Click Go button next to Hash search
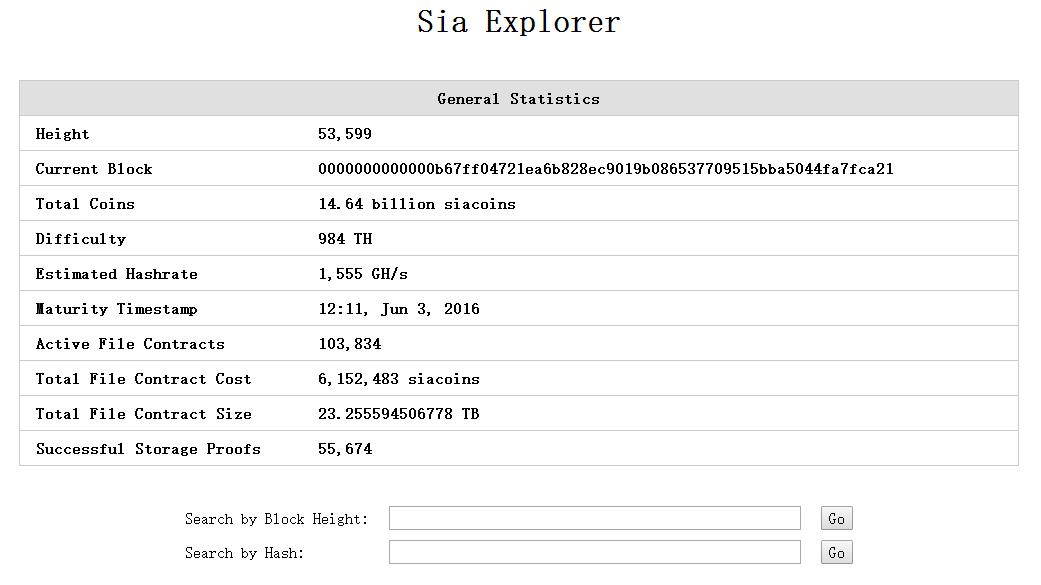The height and width of the screenshot is (585, 1041). 837,552
